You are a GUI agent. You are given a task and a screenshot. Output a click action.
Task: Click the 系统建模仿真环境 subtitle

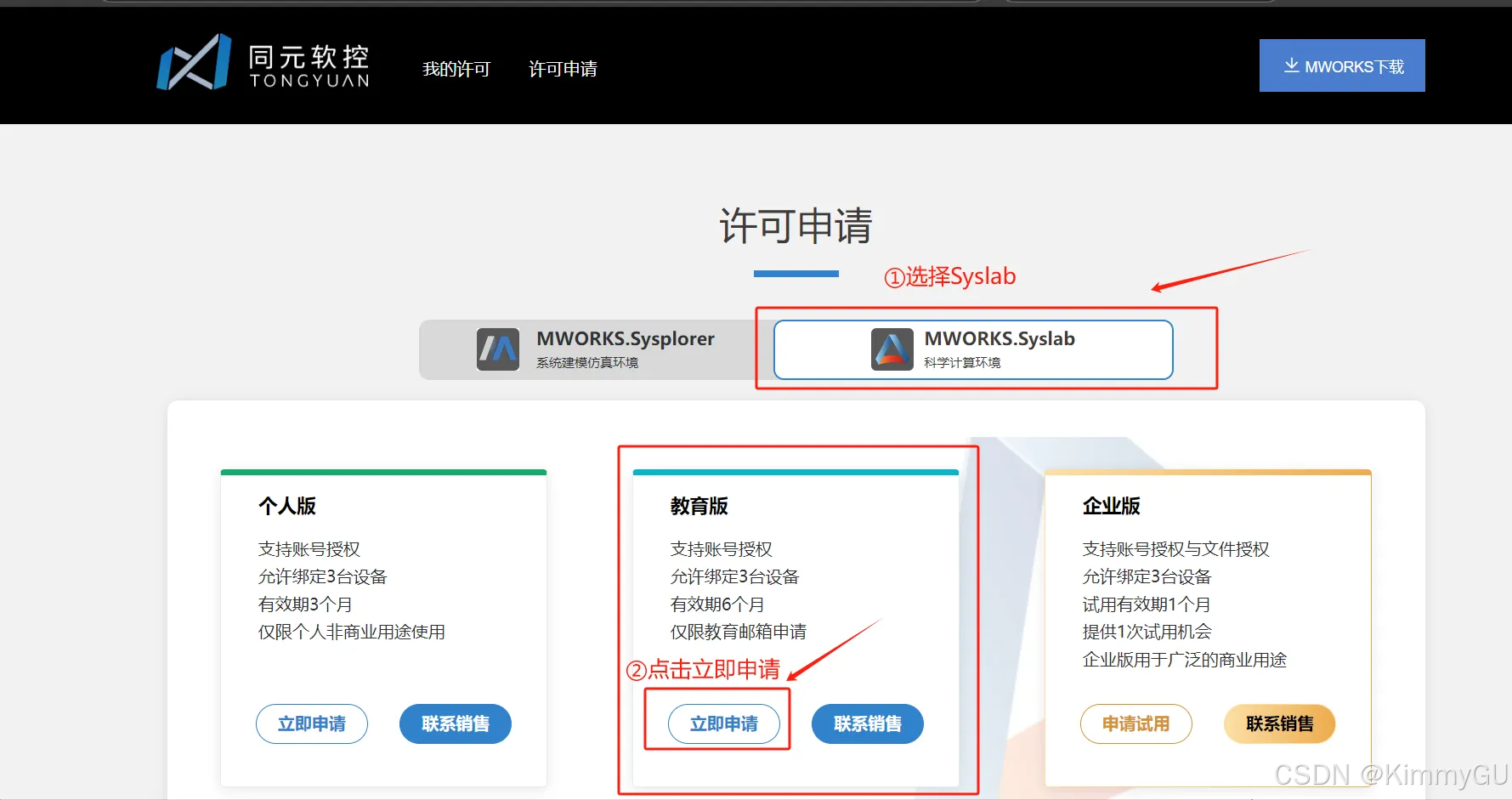(x=587, y=362)
